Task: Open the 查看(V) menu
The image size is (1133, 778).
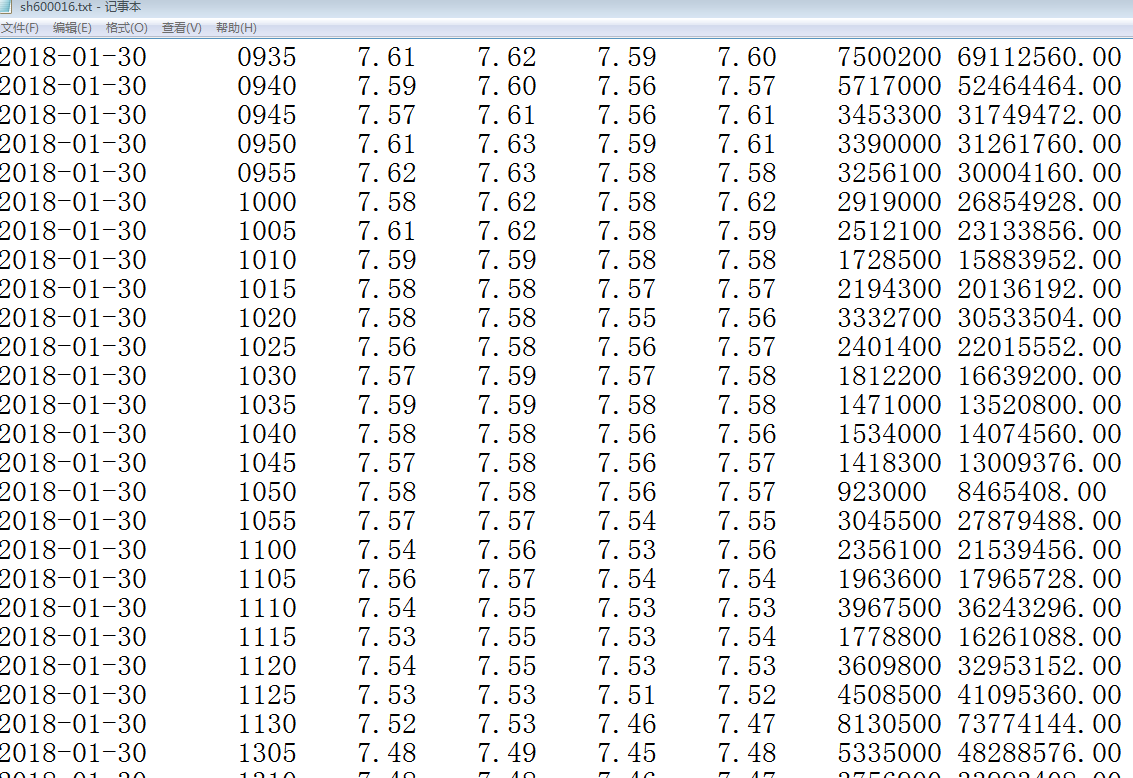Action: pyautogui.click(x=181, y=28)
